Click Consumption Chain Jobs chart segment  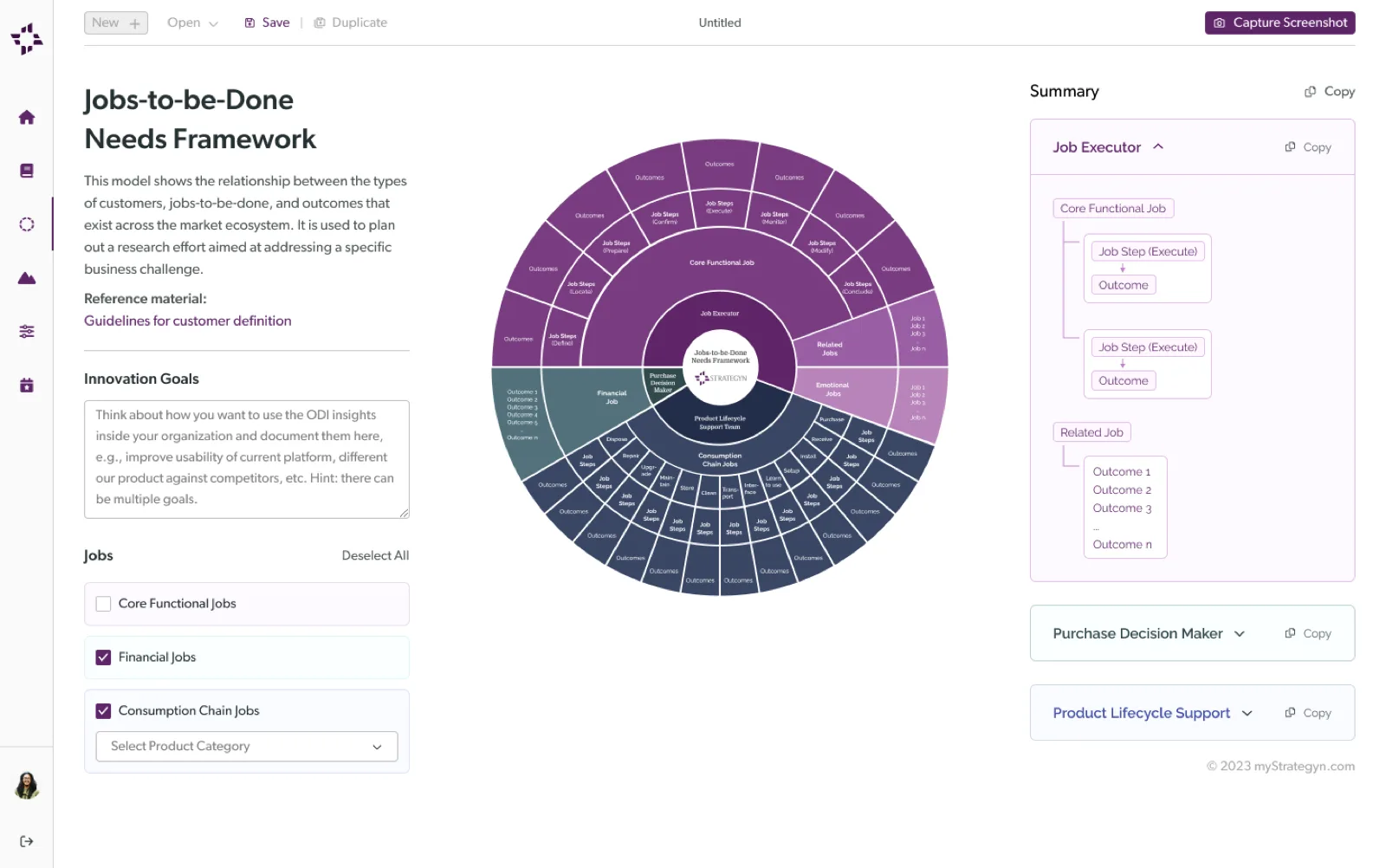point(720,460)
